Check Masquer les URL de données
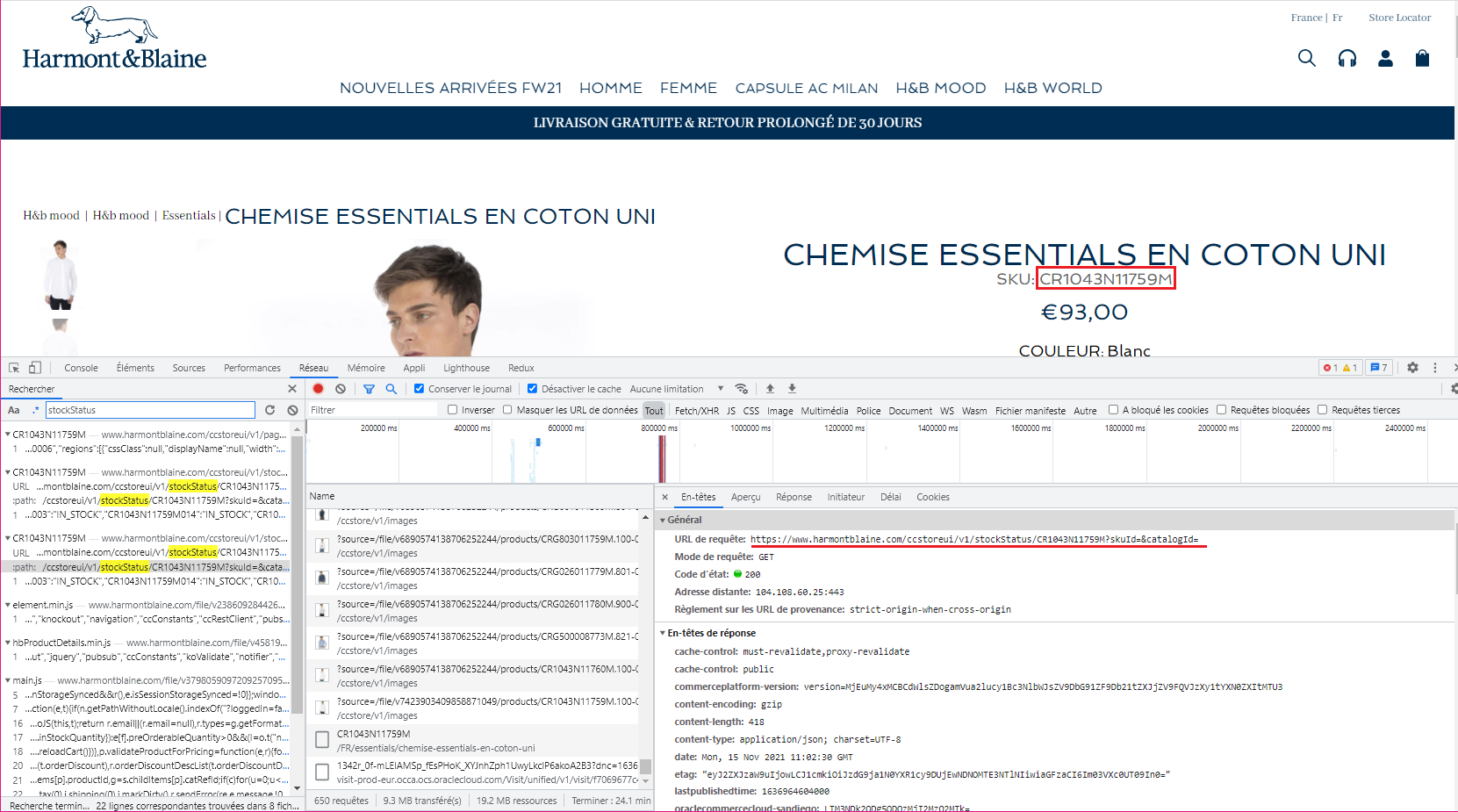The height and width of the screenshot is (812, 1458). [507, 409]
